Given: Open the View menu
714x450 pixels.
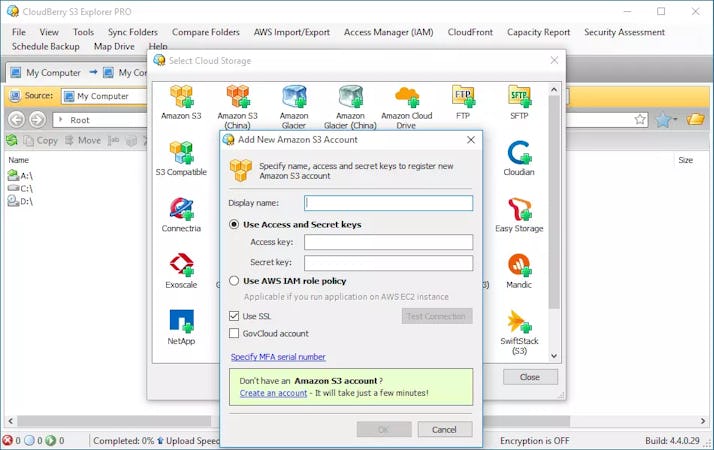Looking at the screenshot, I should tap(49, 32).
